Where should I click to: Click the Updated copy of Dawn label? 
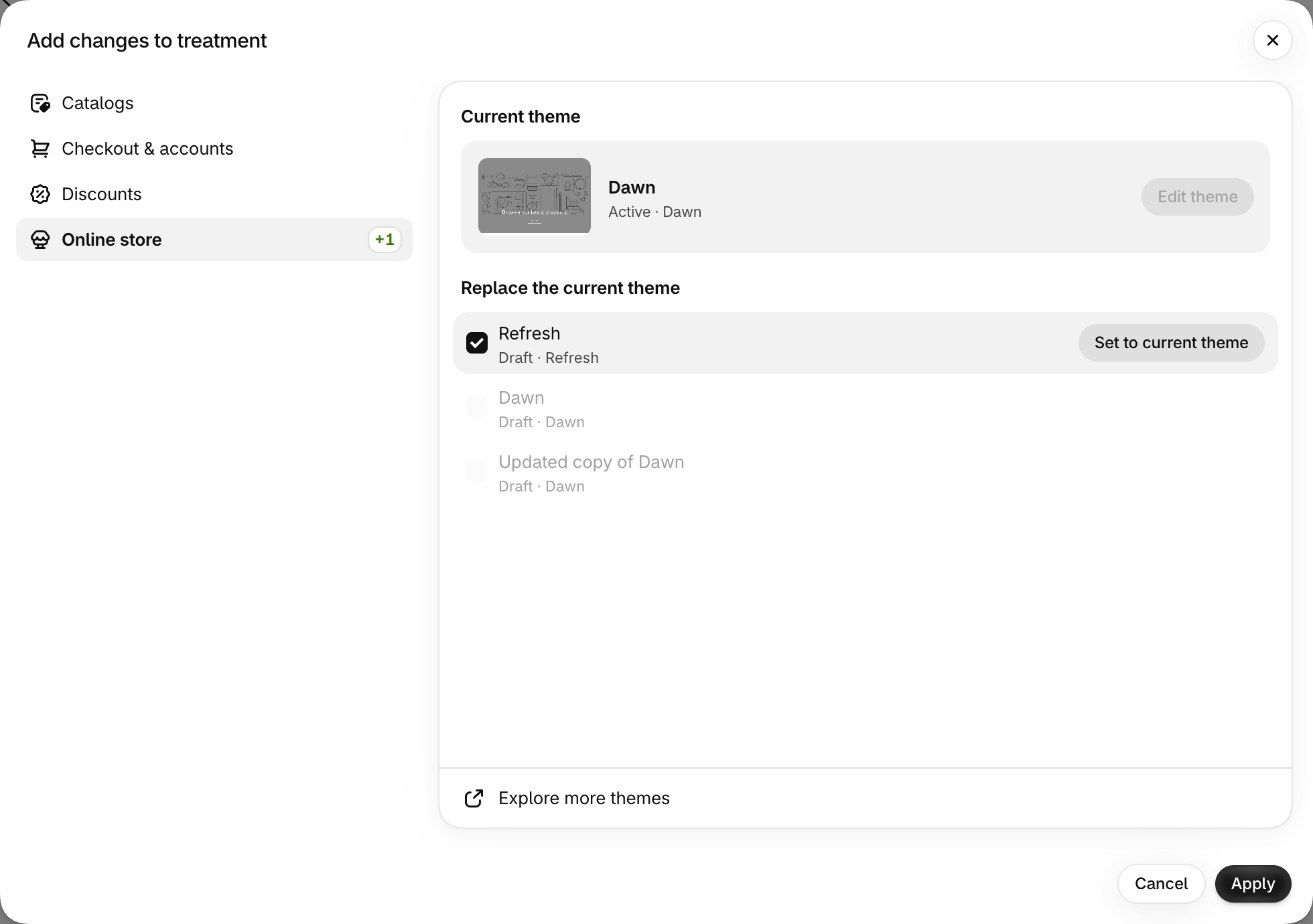pos(591,462)
